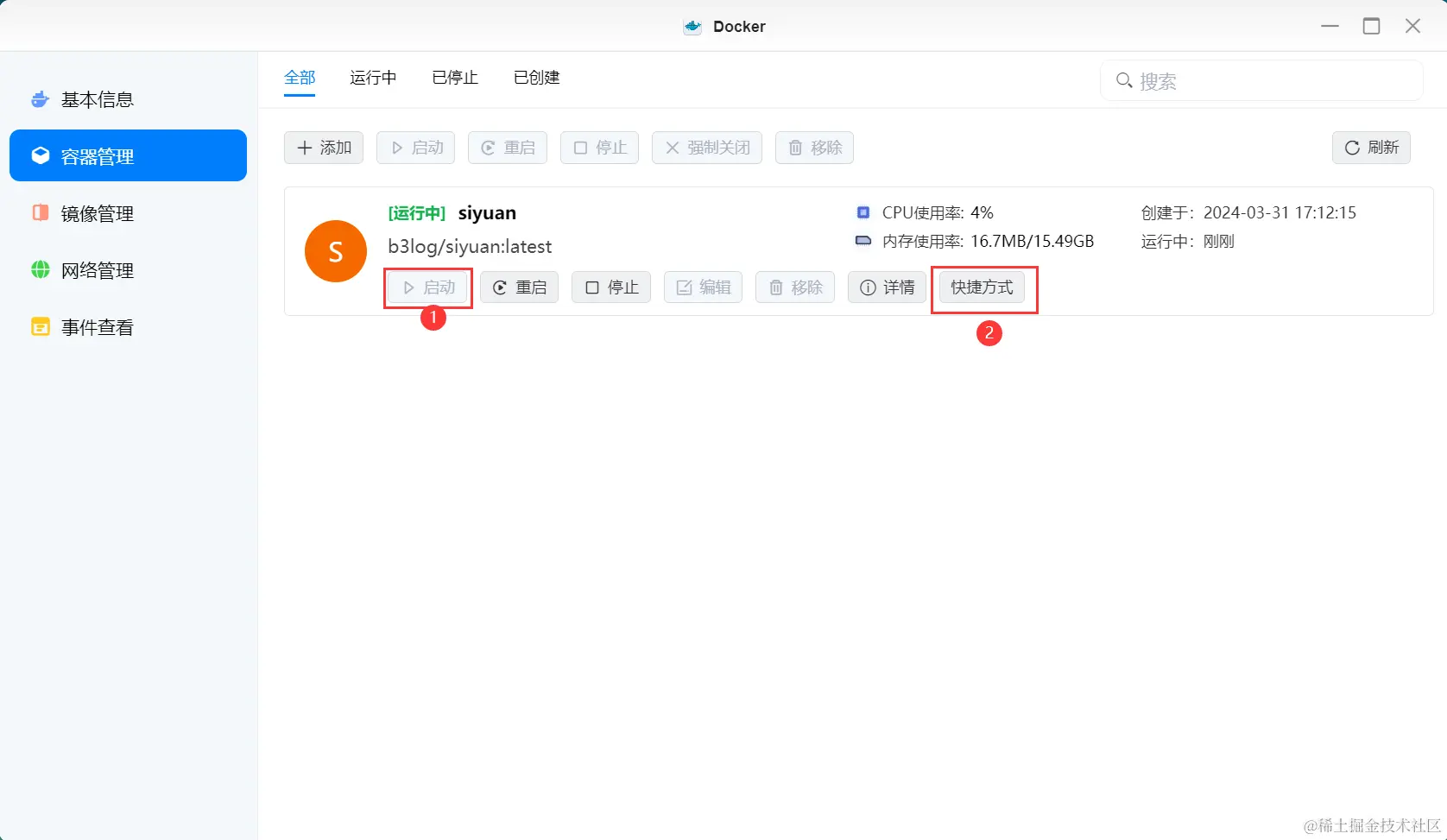
Task: Click the 添加 button in the toolbar
Action: tap(324, 148)
